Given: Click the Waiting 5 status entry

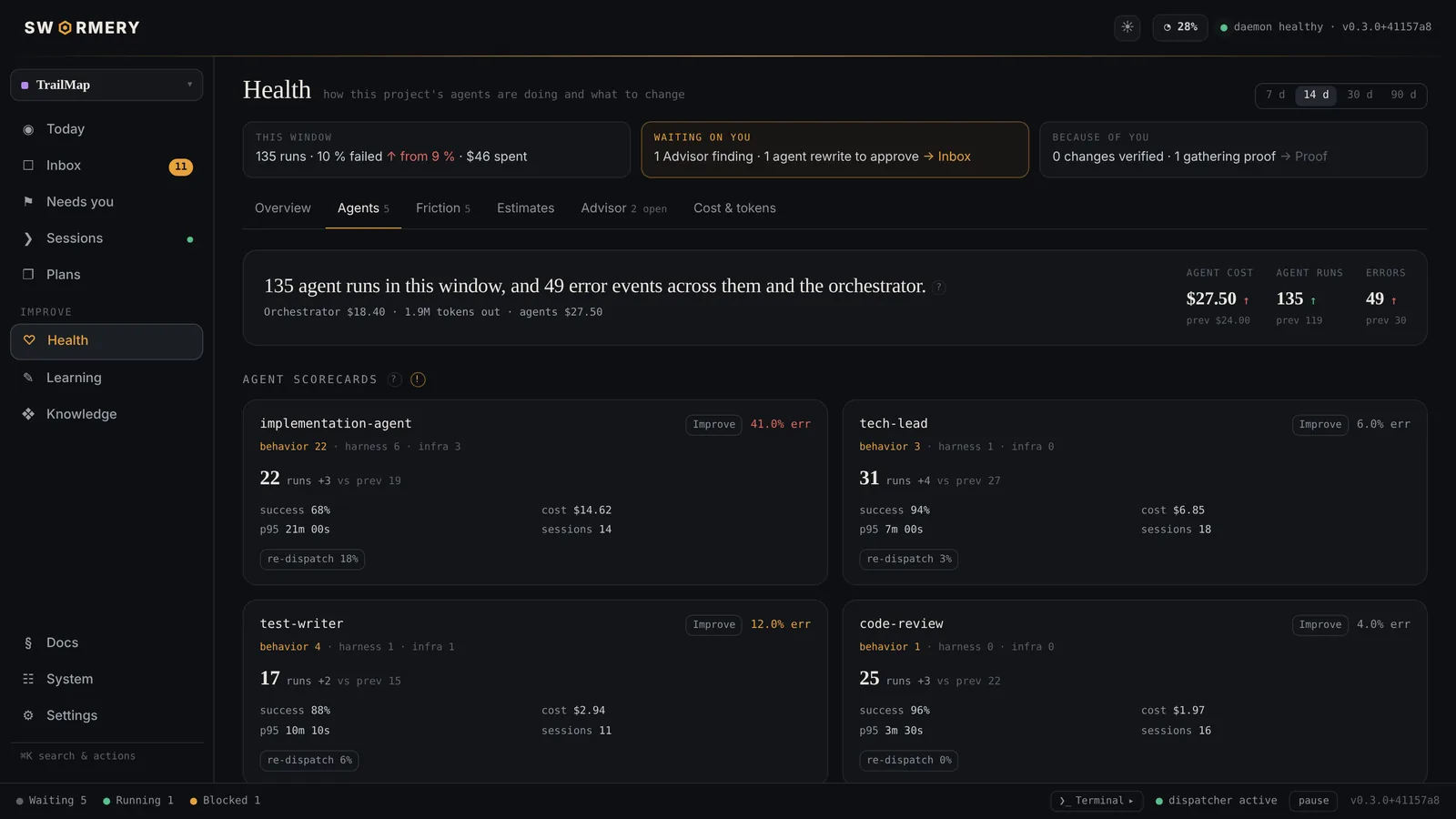Looking at the screenshot, I should click(x=51, y=801).
